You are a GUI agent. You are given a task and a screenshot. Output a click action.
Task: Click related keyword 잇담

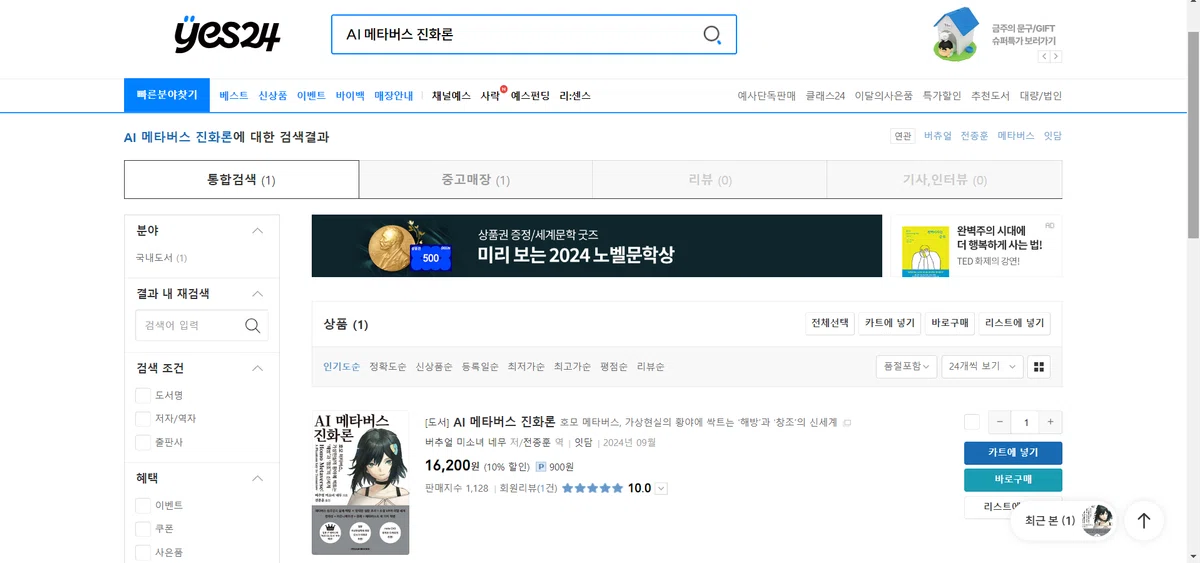(1053, 136)
